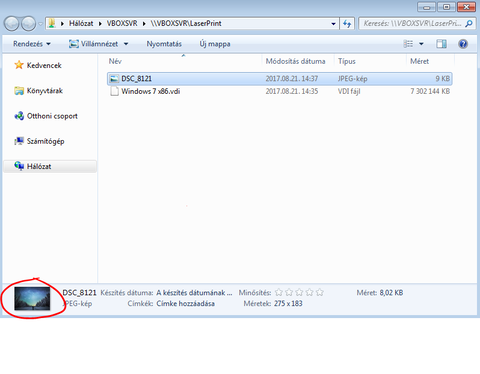Open the Villámnézet dropdown arrow
Screen dimensions: 480x374
click(126, 44)
